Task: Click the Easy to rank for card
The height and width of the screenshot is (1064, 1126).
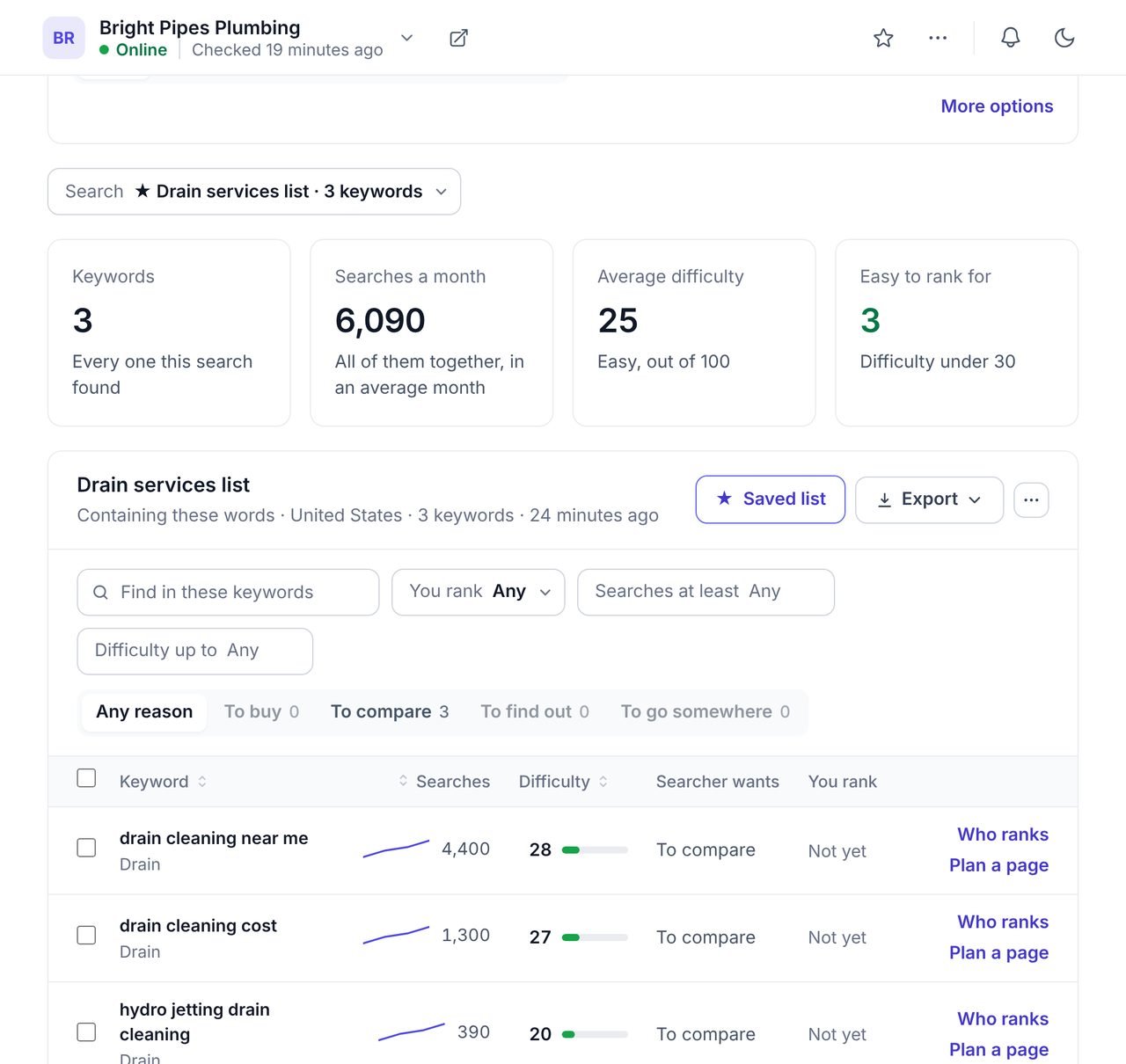Action: pyautogui.click(x=956, y=332)
